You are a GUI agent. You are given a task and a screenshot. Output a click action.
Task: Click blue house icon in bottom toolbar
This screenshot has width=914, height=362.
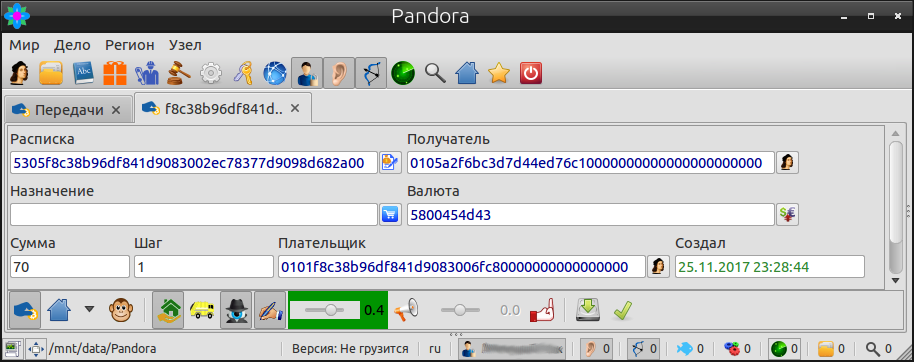pos(58,310)
